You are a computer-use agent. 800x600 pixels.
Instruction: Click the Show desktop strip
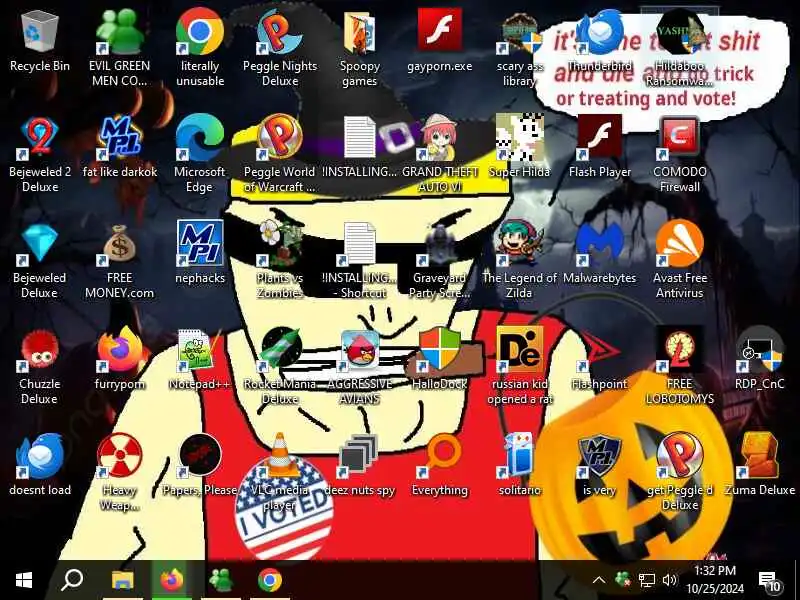coord(797,580)
